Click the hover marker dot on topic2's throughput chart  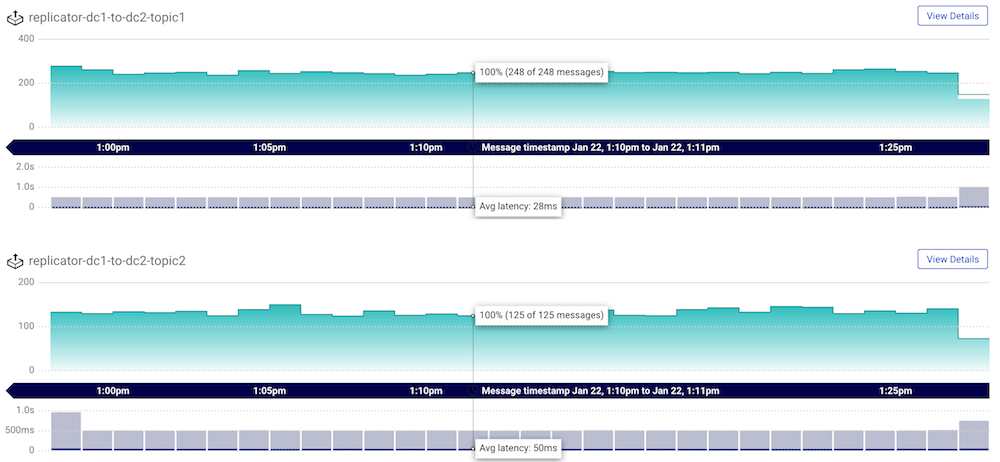point(473,315)
